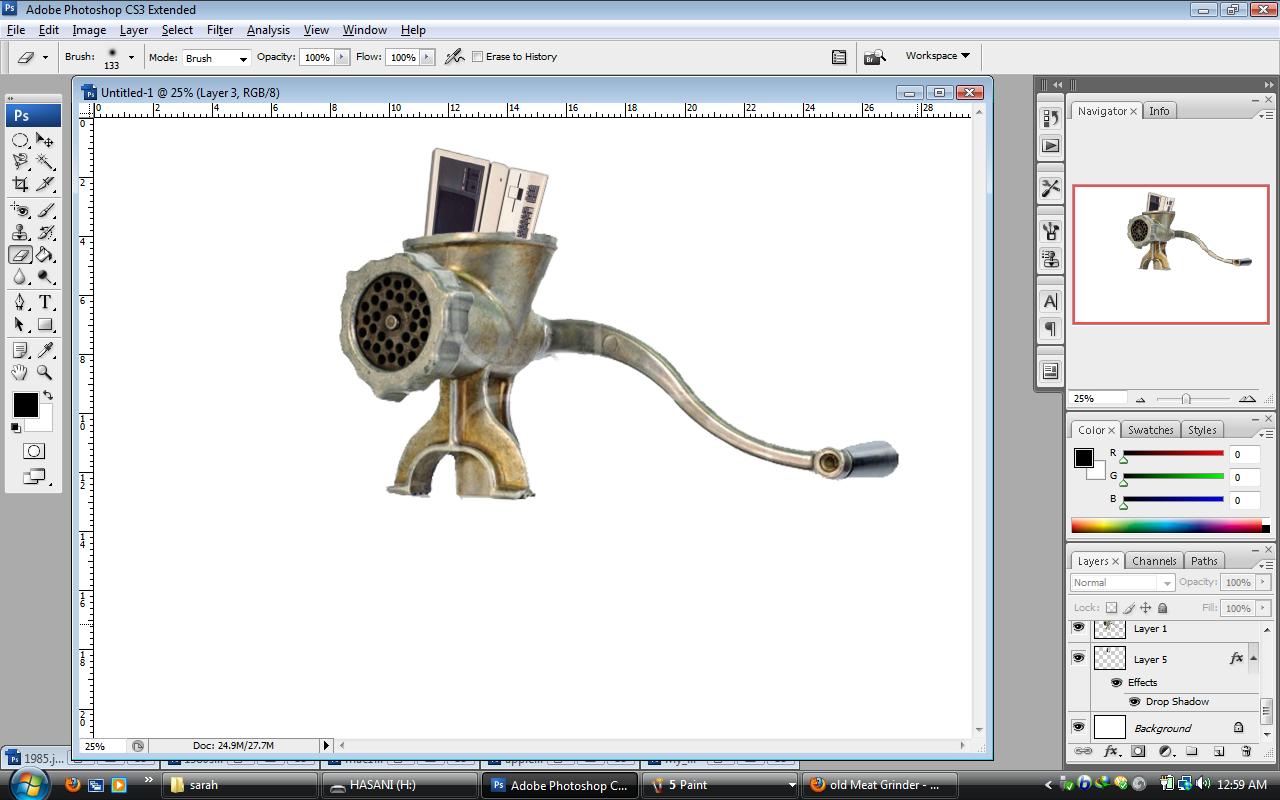Hide Layer 5 visibility eye

[x=1078, y=658]
